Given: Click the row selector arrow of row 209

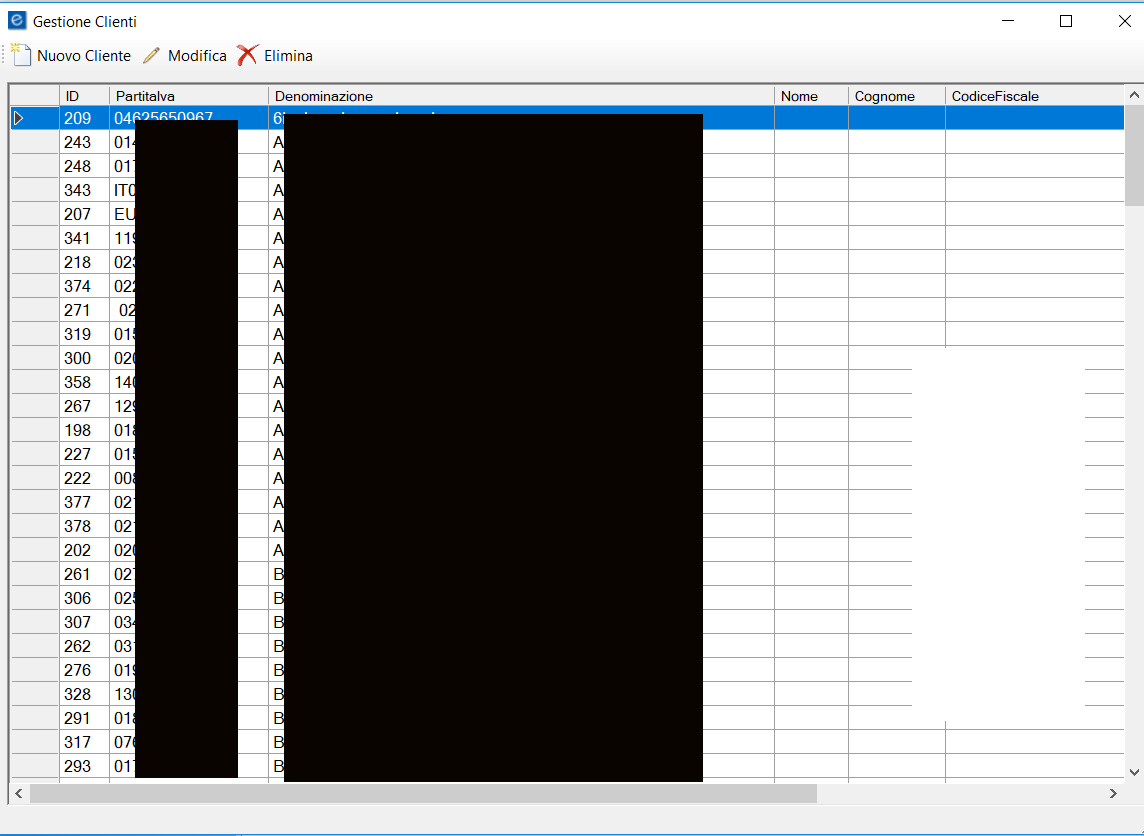Looking at the screenshot, I should [19, 118].
